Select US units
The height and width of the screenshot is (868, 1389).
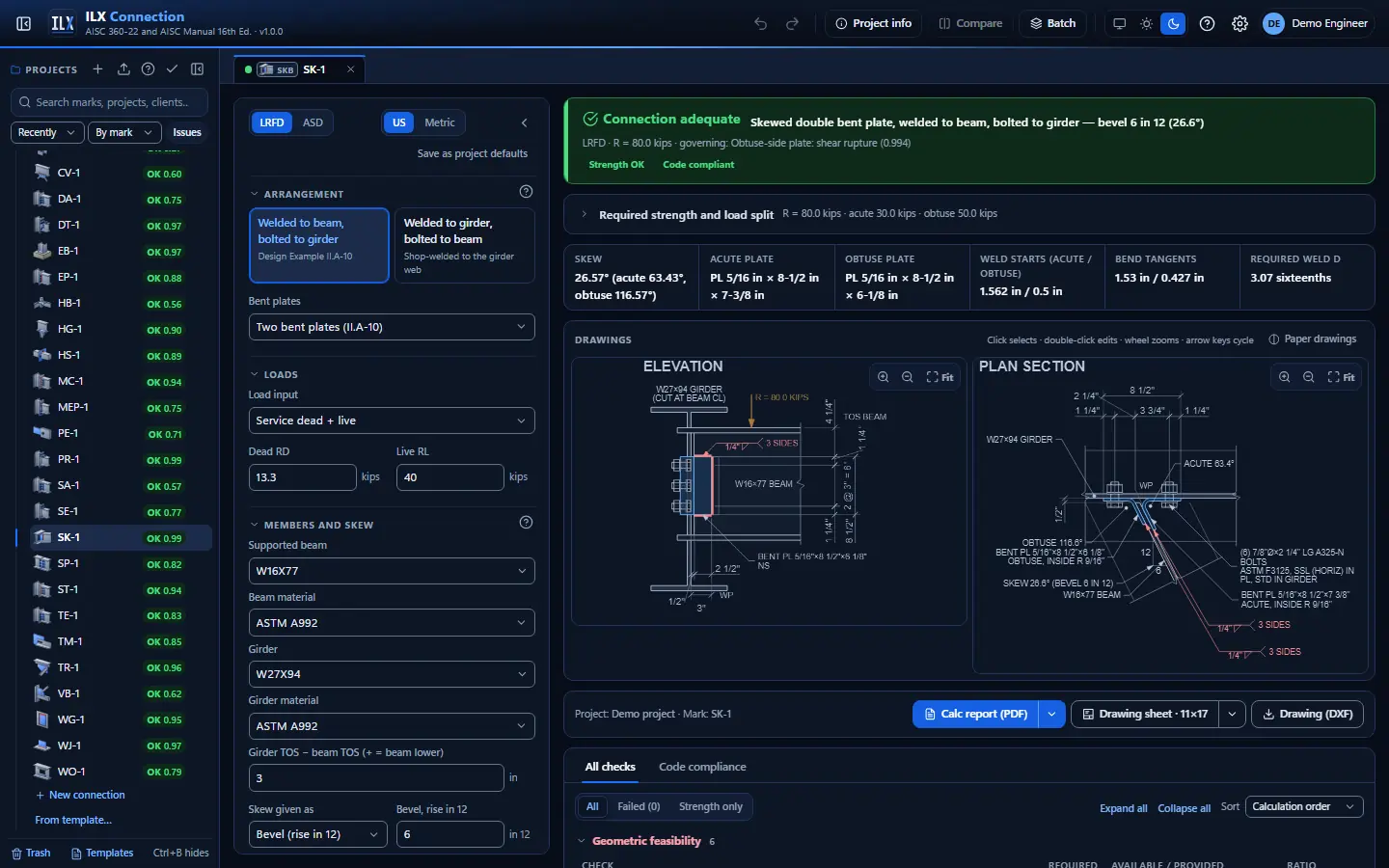coord(399,122)
